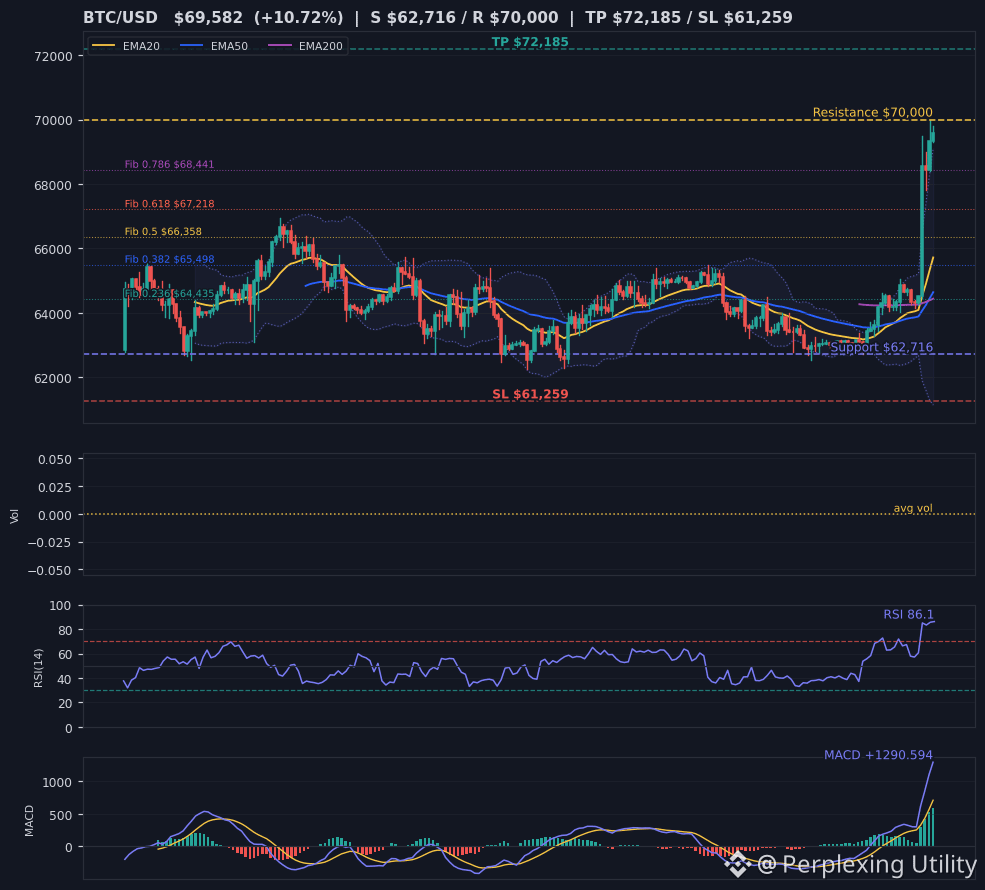Click the 68000 price axis tick
The height and width of the screenshot is (890, 985).
pyautogui.click(x=53, y=185)
